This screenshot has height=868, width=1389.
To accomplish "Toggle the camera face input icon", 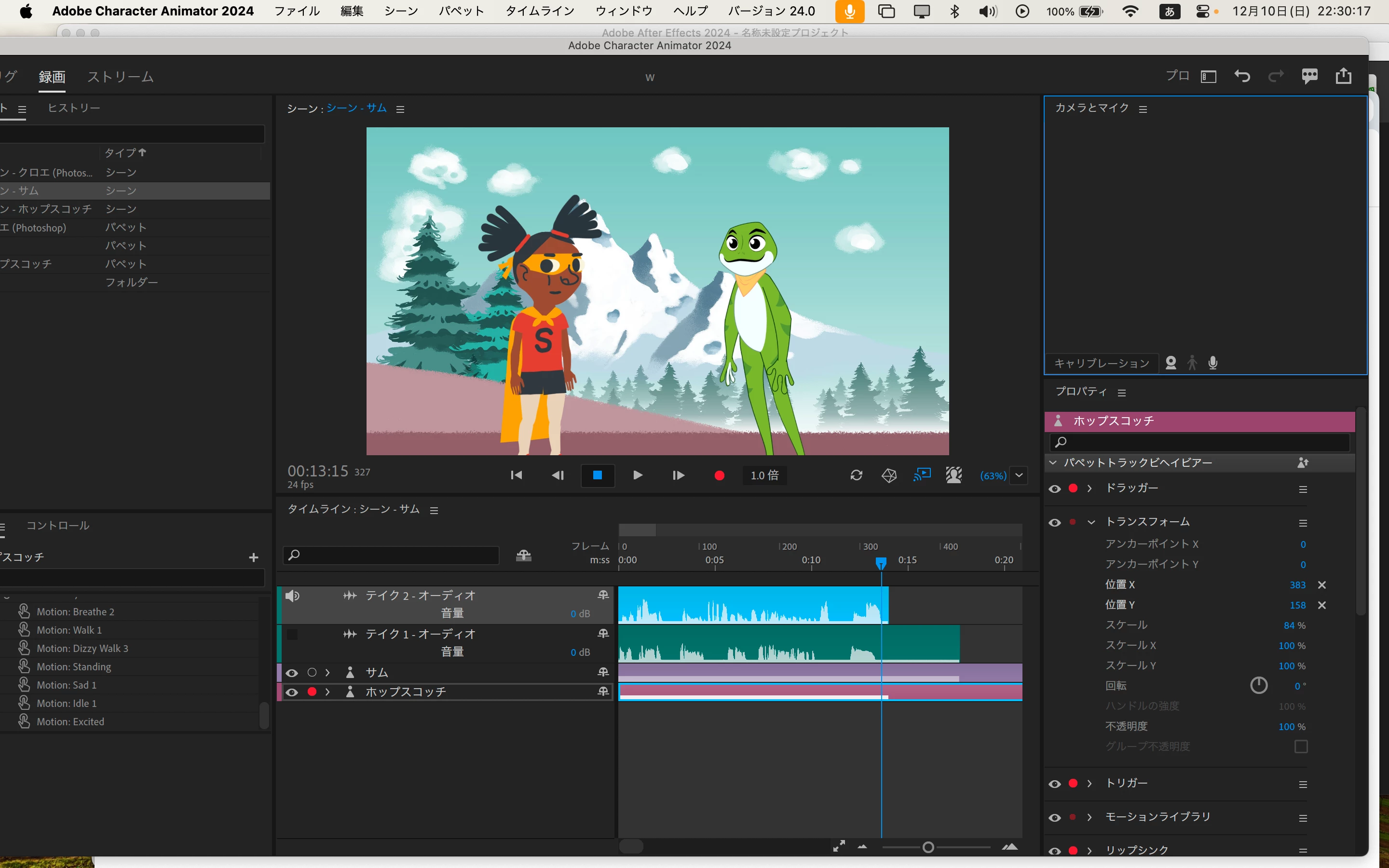I will click(x=1171, y=363).
